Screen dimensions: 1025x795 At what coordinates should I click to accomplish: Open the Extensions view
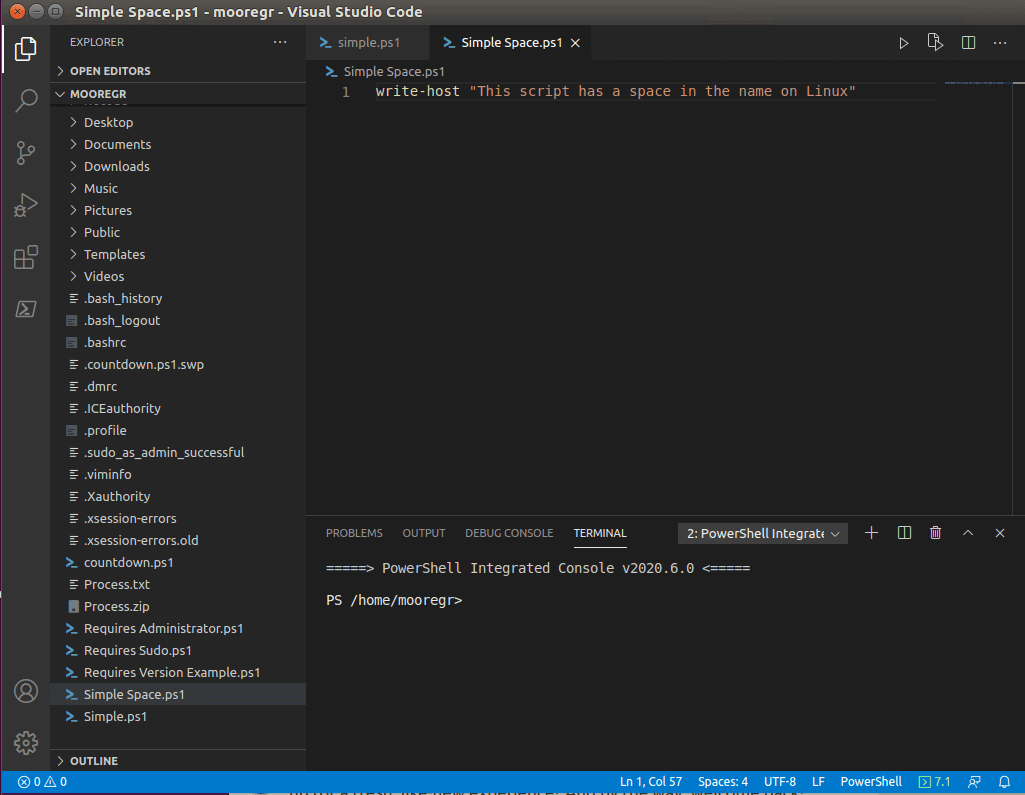[x=25, y=257]
